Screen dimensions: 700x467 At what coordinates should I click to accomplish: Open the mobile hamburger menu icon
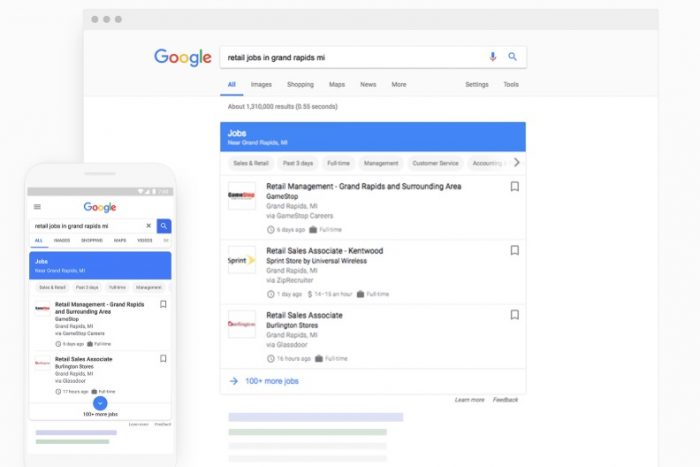[37, 207]
